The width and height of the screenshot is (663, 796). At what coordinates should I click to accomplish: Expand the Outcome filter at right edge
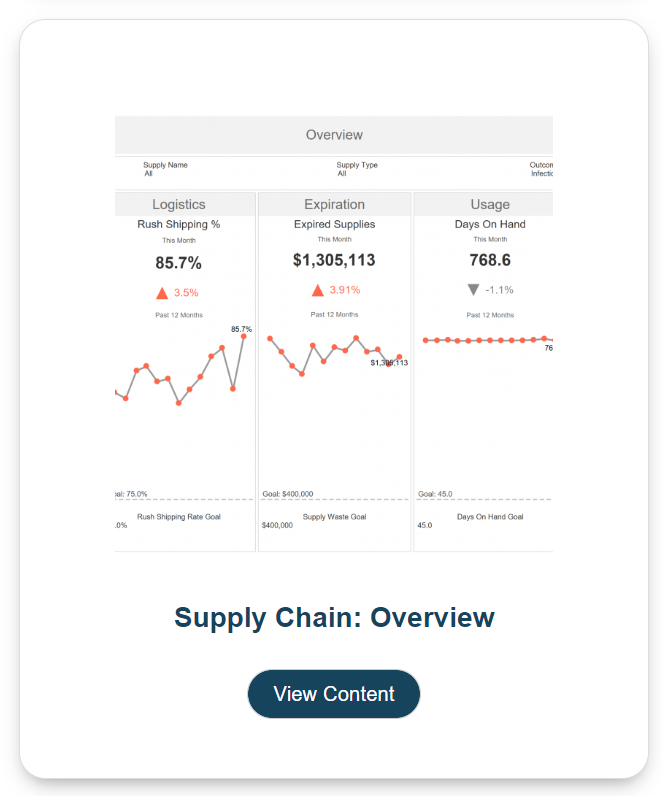point(541,169)
